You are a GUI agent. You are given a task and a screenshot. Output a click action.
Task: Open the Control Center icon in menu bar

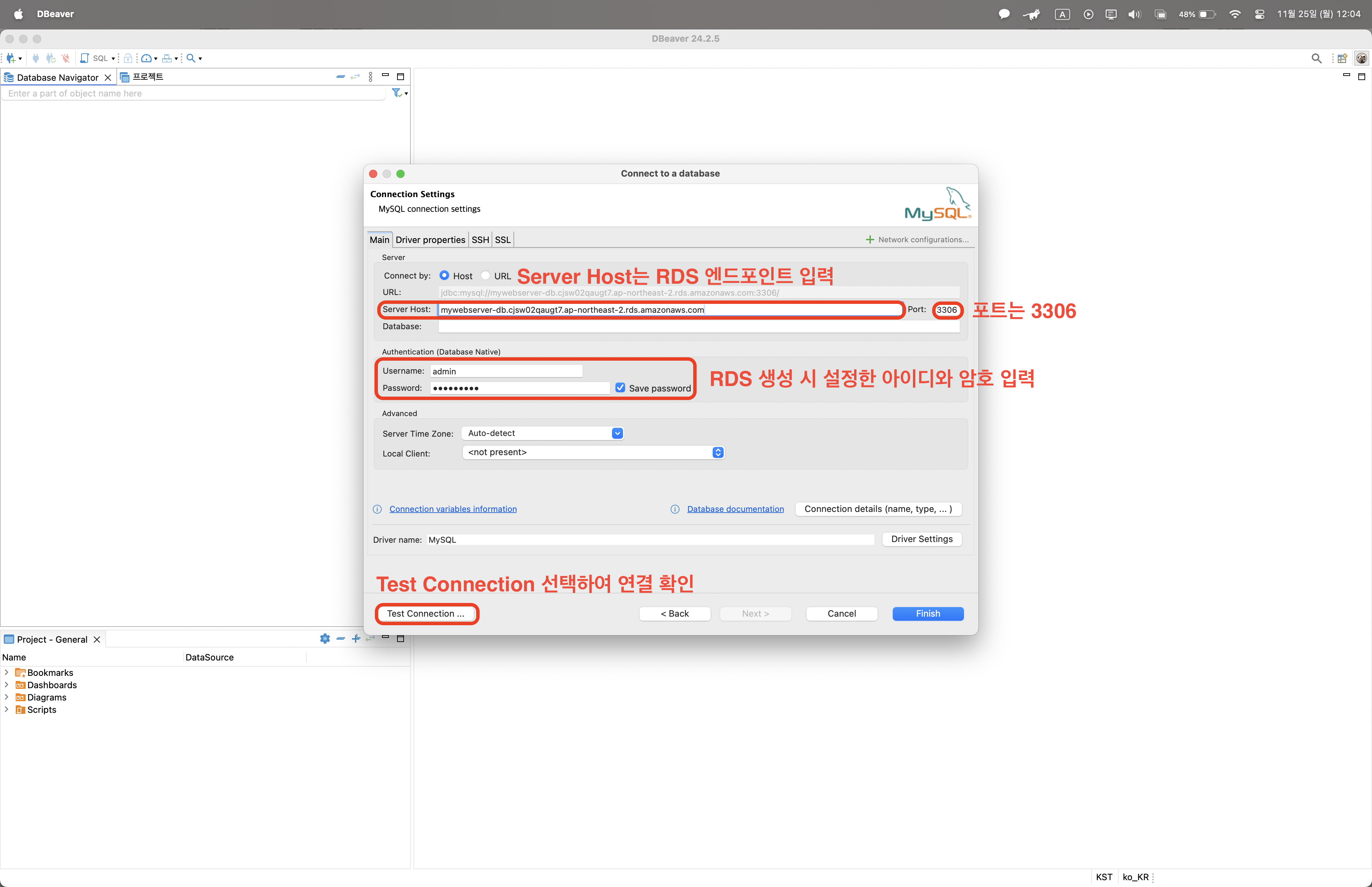pos(1260,14)
